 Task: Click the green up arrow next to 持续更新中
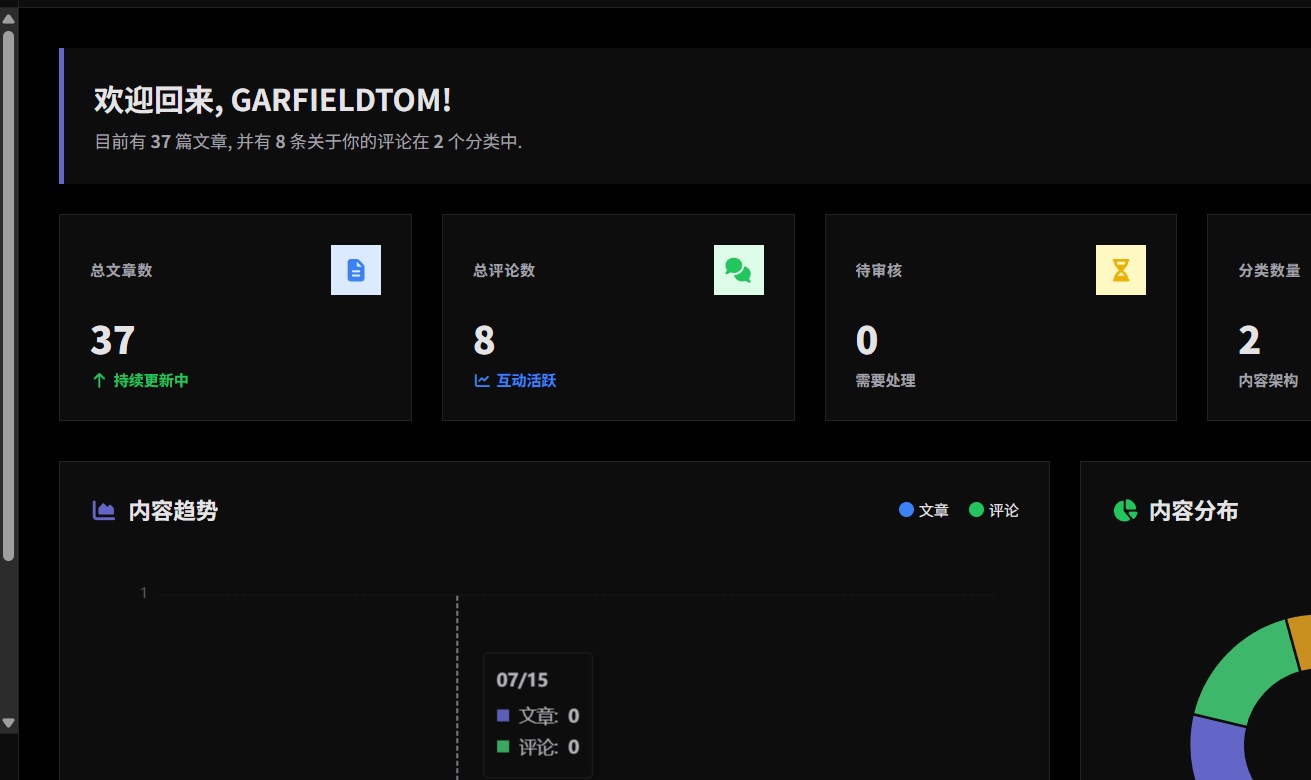coord(99,381)
